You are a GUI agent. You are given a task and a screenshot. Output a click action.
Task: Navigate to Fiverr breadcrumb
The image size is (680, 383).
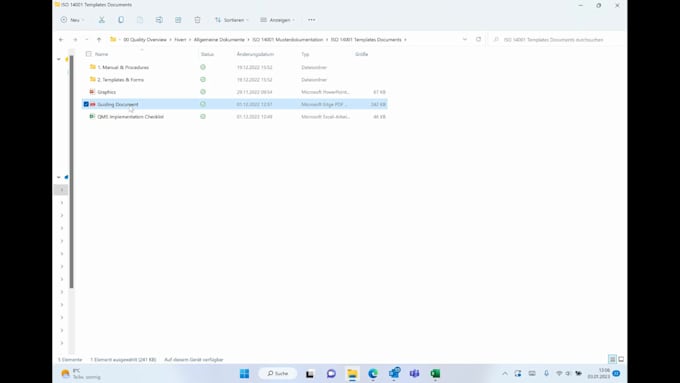point(180,39)
